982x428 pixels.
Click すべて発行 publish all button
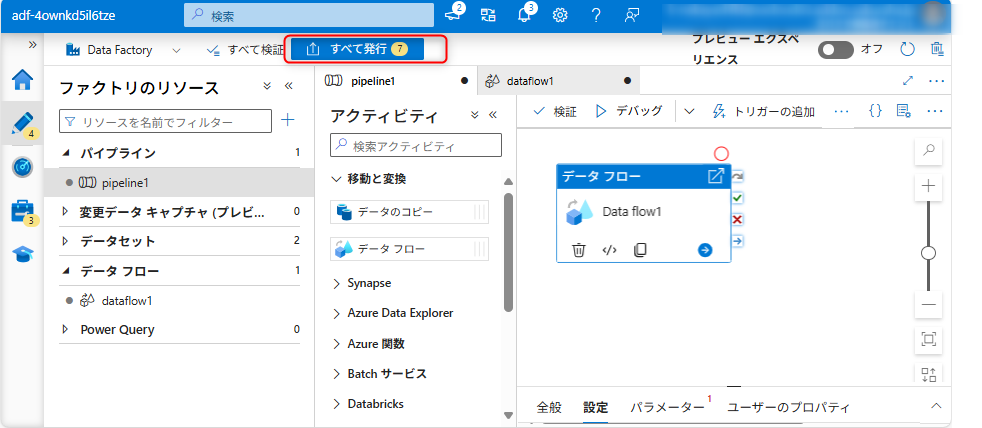(357, 50)
